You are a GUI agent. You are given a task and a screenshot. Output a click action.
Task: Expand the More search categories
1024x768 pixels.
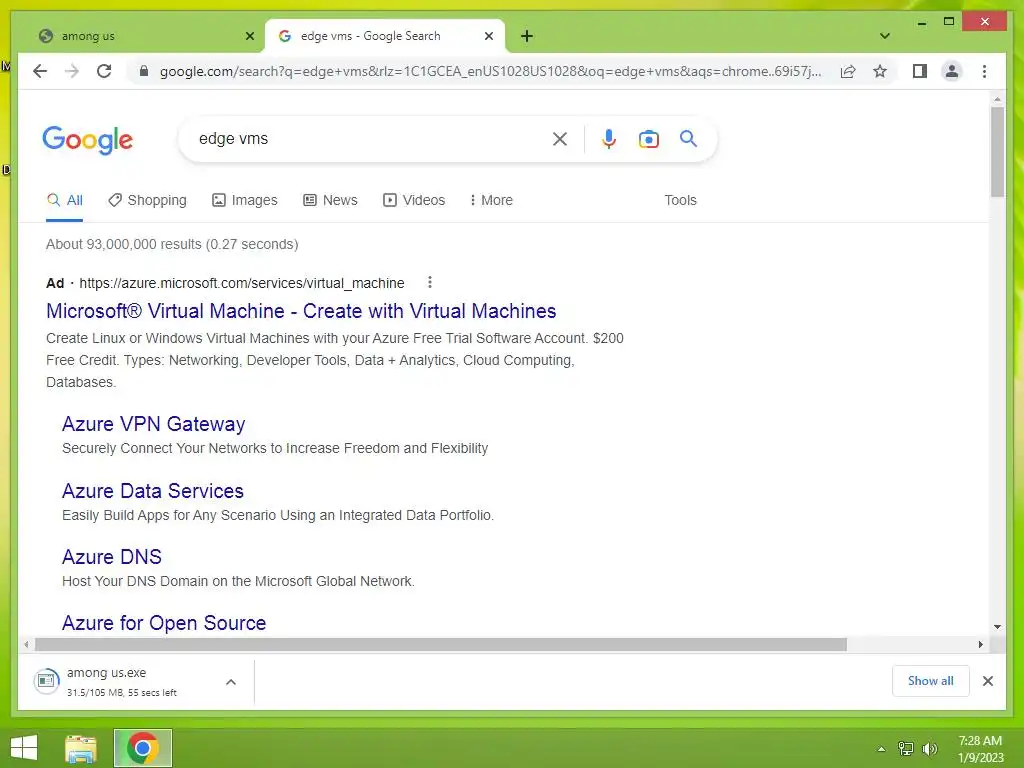coord(491,200)
